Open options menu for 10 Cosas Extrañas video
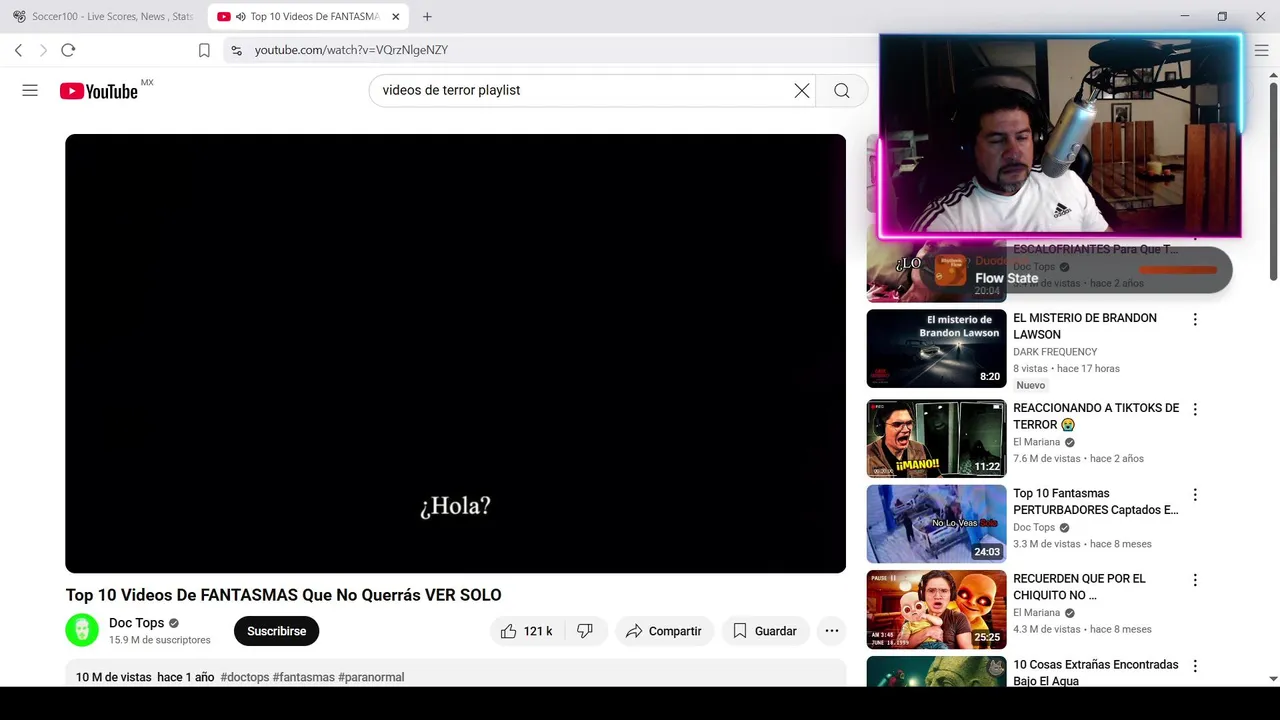Viewport: 1280px width, 720px height. 1195,666
